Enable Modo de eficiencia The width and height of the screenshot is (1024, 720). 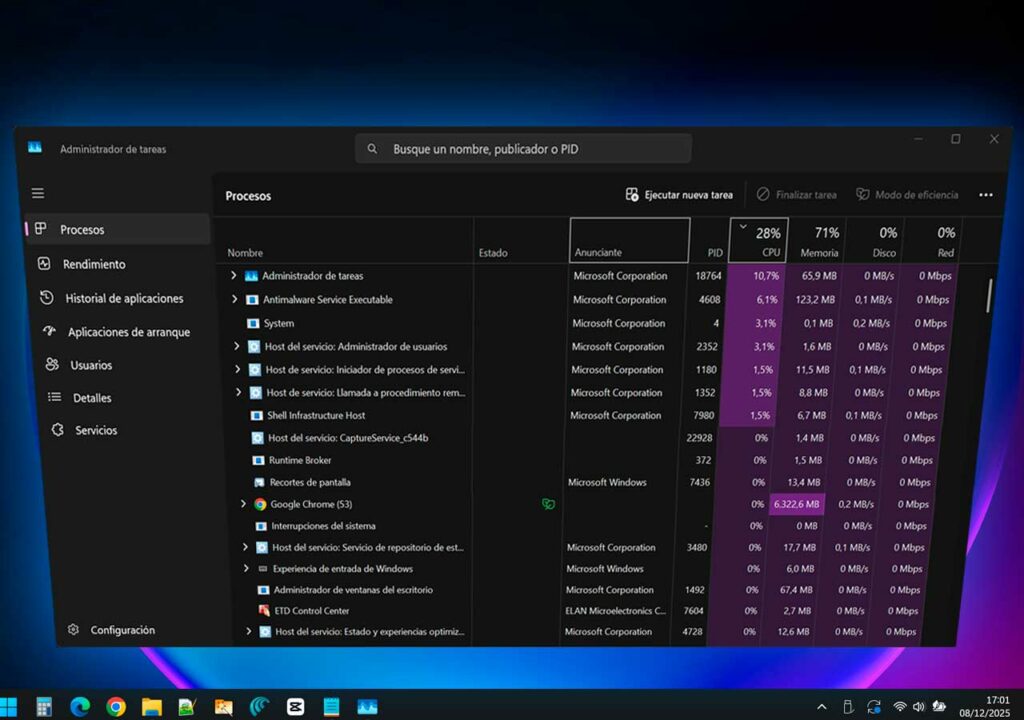click(907, 195)
